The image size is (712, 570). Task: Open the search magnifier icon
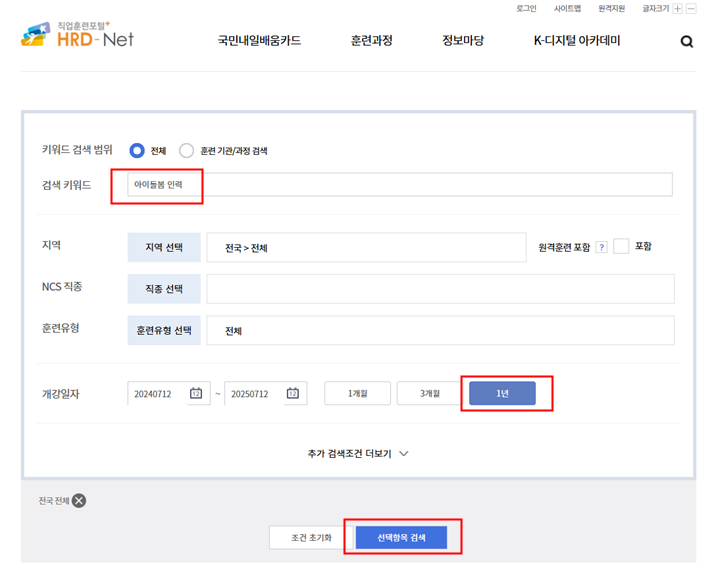[x=687, y=42]
